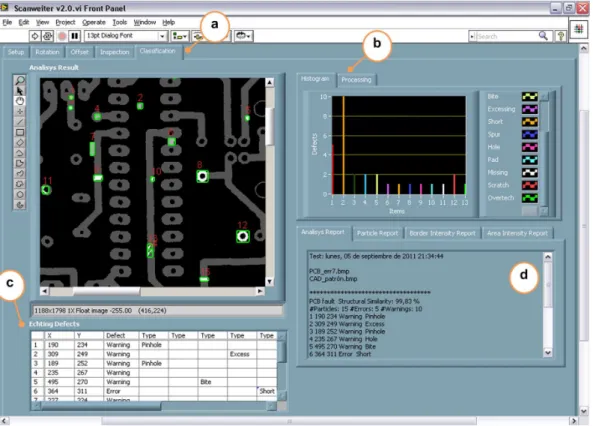Click the VI icon pane in corner
593x426 pixels.
579,29
